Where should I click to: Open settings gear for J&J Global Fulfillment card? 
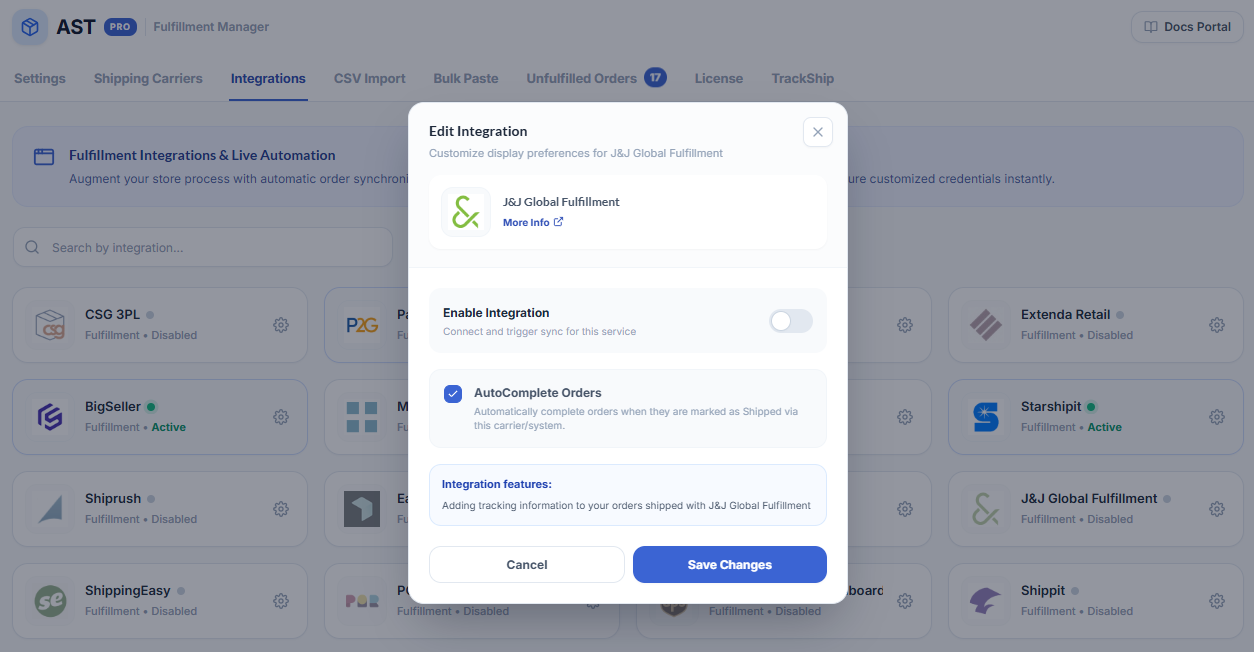click(1217, 509)
